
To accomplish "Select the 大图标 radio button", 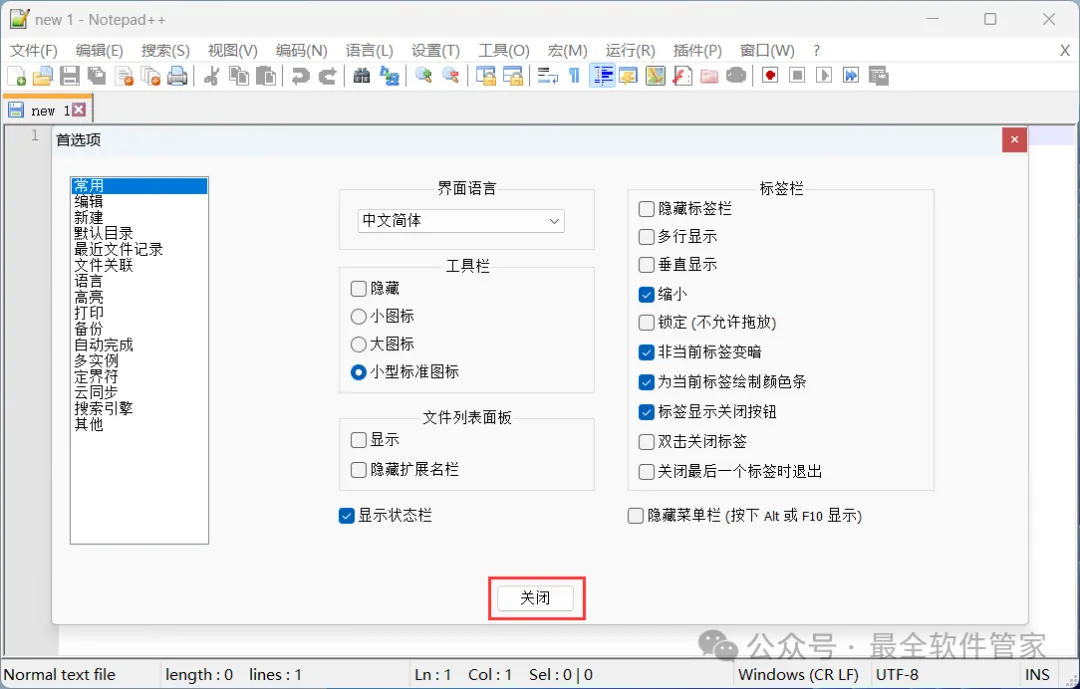I will click(358, 344).
